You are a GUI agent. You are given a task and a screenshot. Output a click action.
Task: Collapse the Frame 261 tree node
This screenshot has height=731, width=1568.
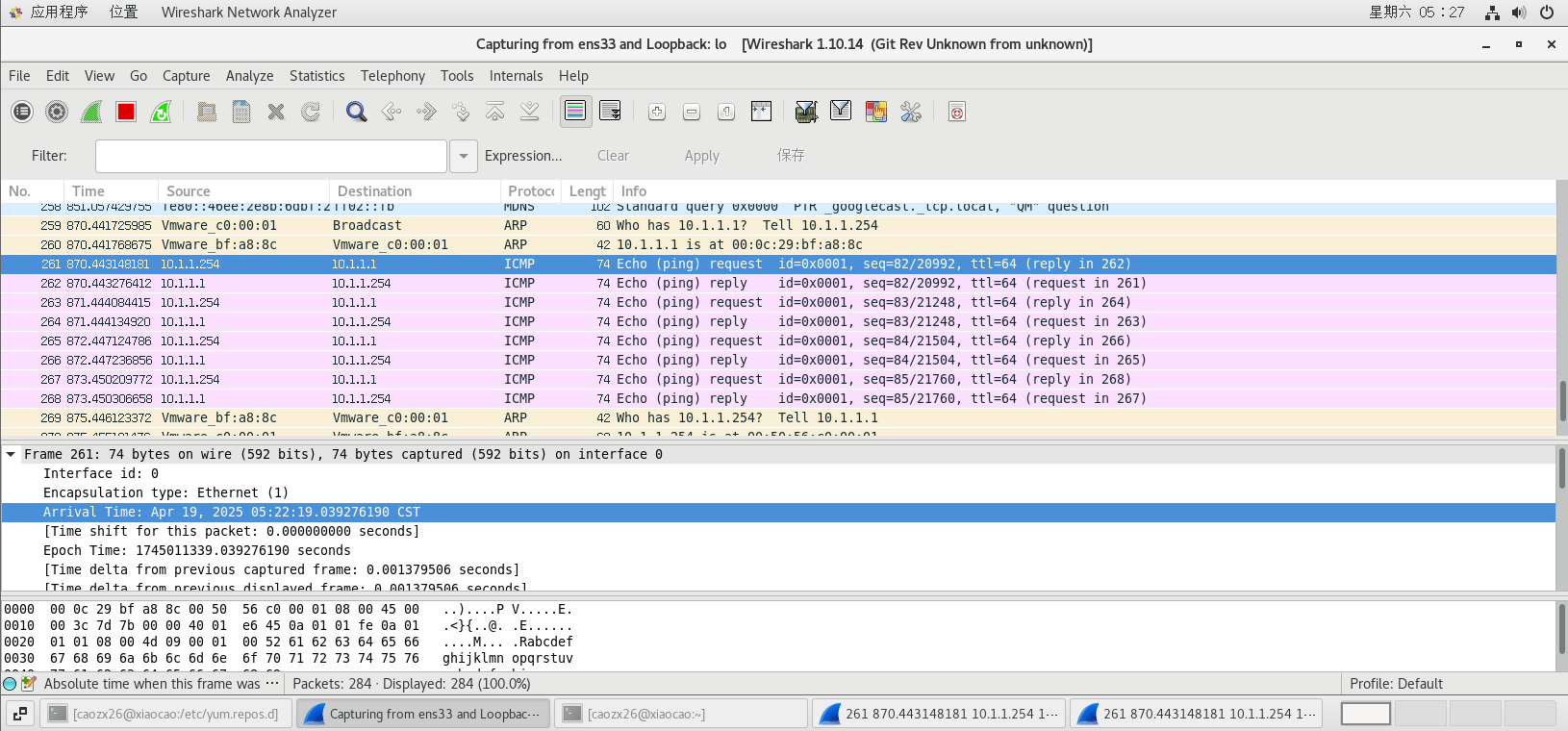(11, 454)
